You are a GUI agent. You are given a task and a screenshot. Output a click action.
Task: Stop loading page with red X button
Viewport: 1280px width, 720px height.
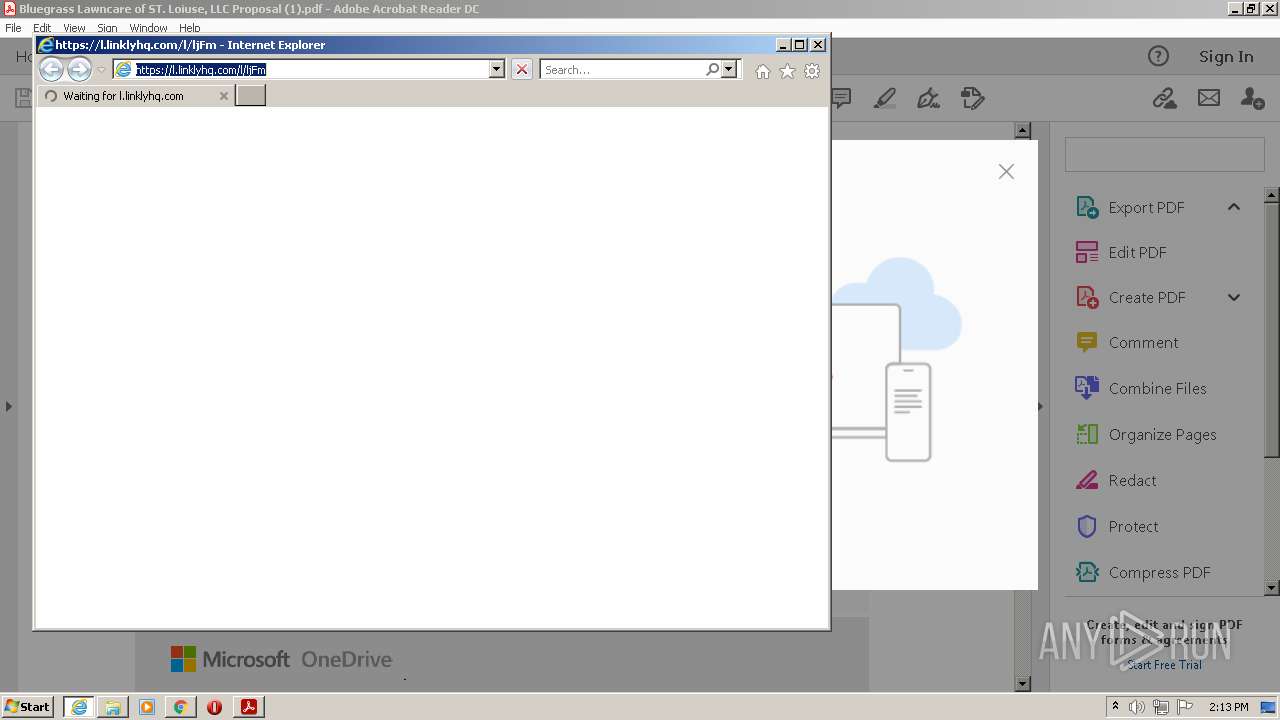522,70
